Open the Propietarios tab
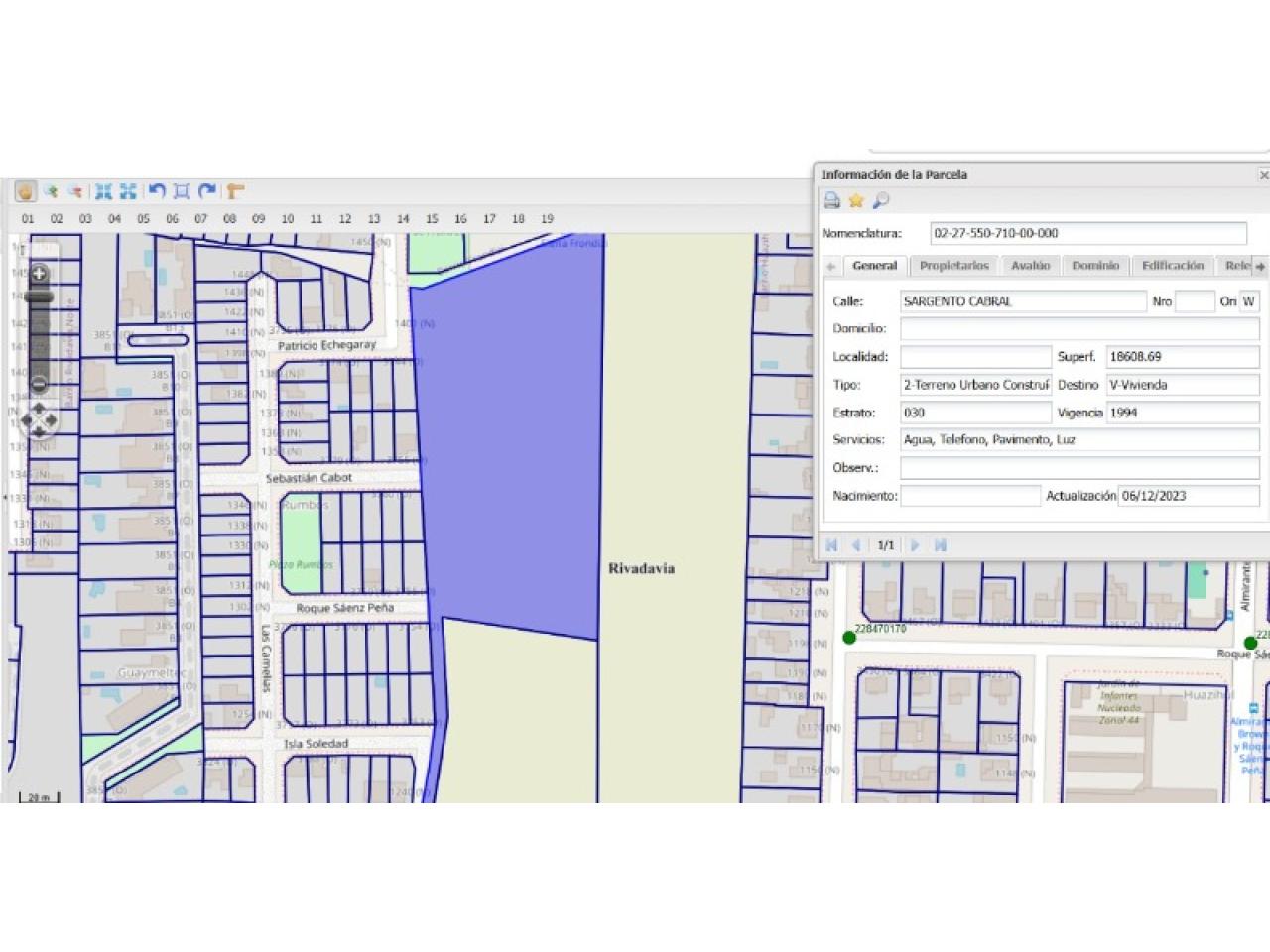1270x952 pixels. tap(953, 266)
